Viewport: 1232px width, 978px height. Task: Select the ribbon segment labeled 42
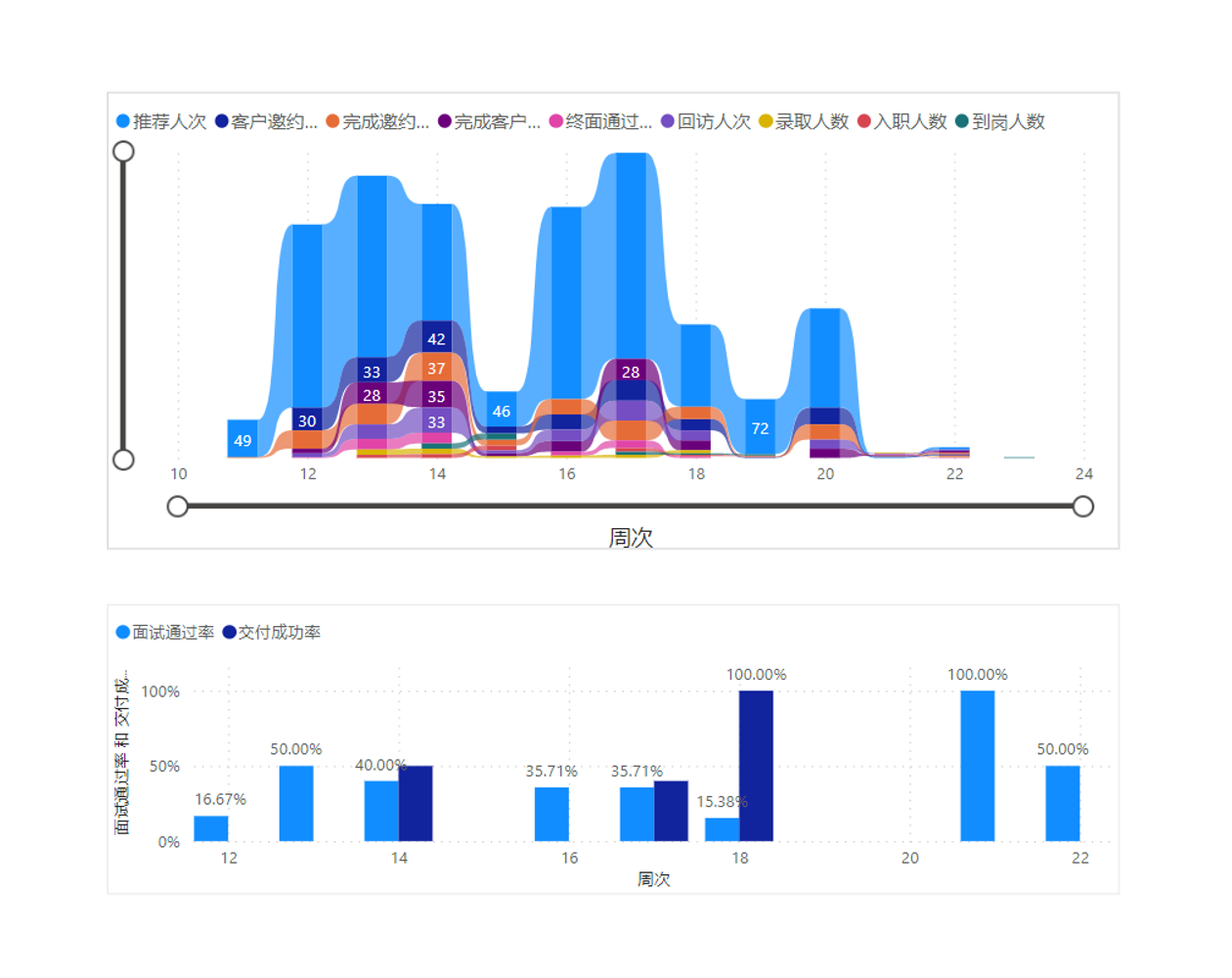pos(436,338)
